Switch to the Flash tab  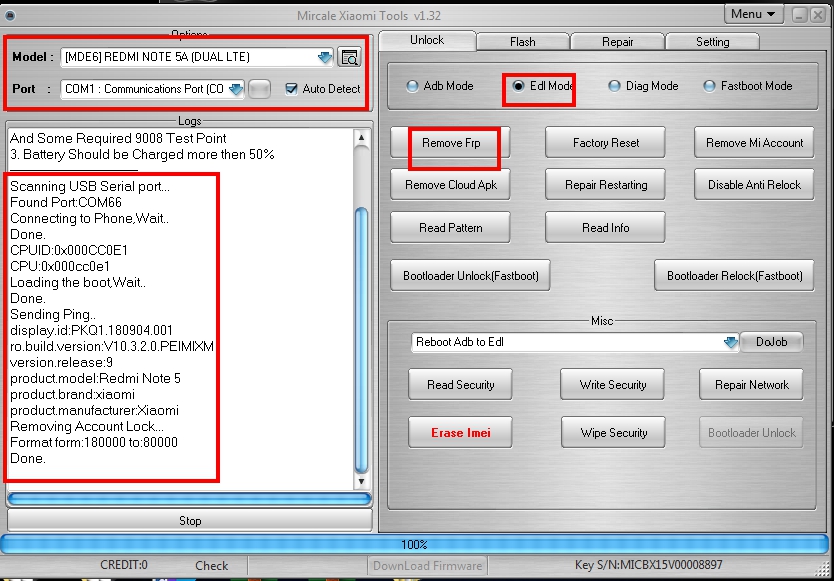click(523, 42)
